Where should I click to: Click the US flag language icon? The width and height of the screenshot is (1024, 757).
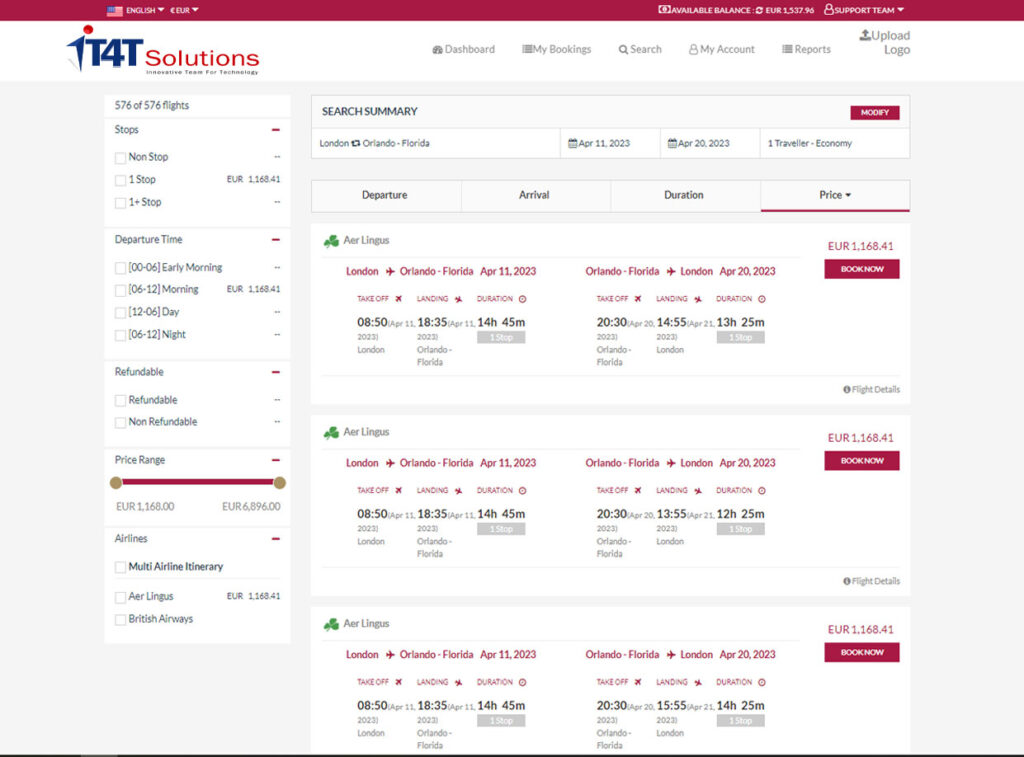pyautogui.click(x=114, y=10)
